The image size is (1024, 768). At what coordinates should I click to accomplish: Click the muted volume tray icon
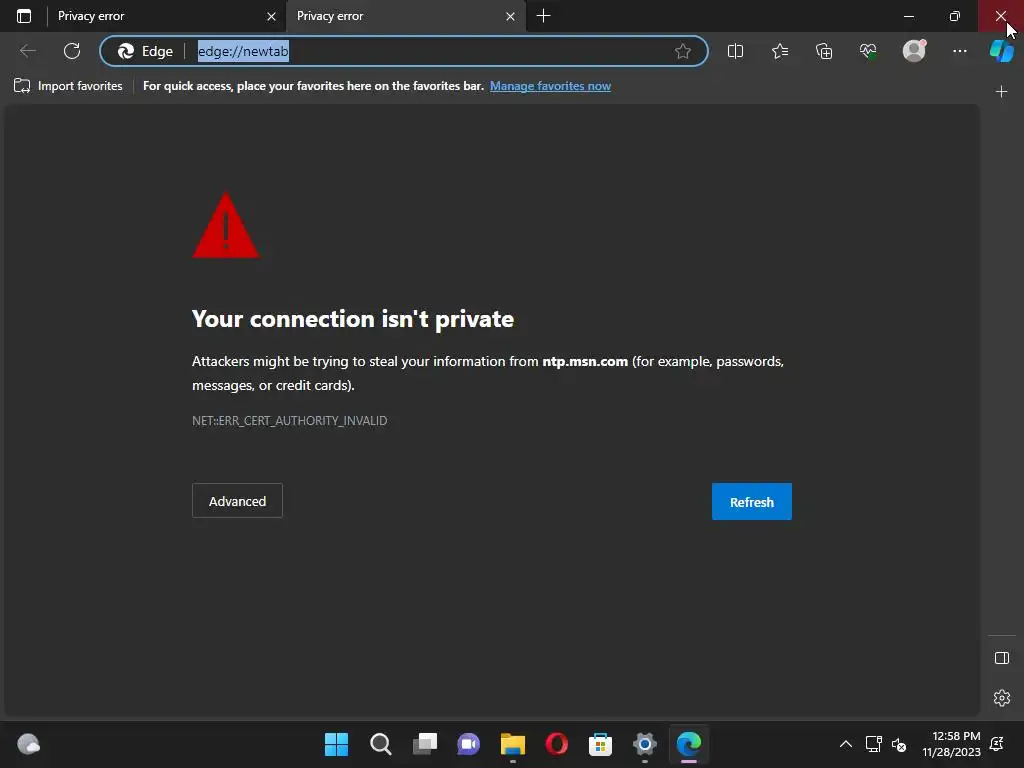click(x=899, y=744)
